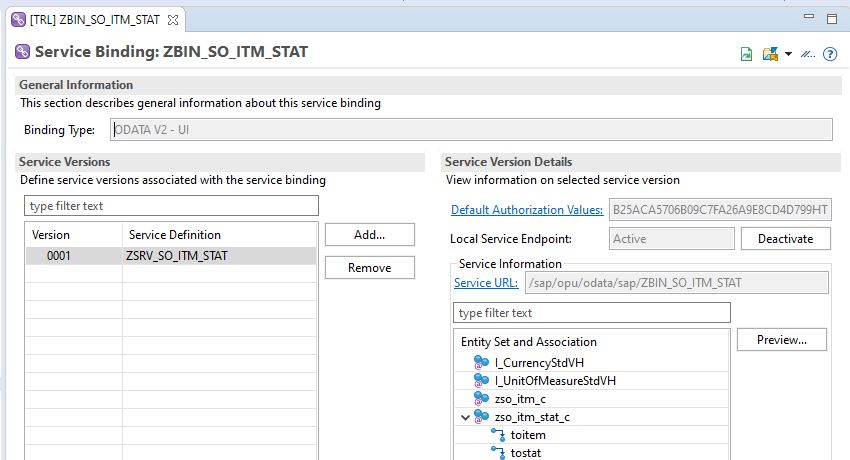Maximize the editor view
Image resolution: width=850 pixels, height=460 pixels.
point(832,19)
